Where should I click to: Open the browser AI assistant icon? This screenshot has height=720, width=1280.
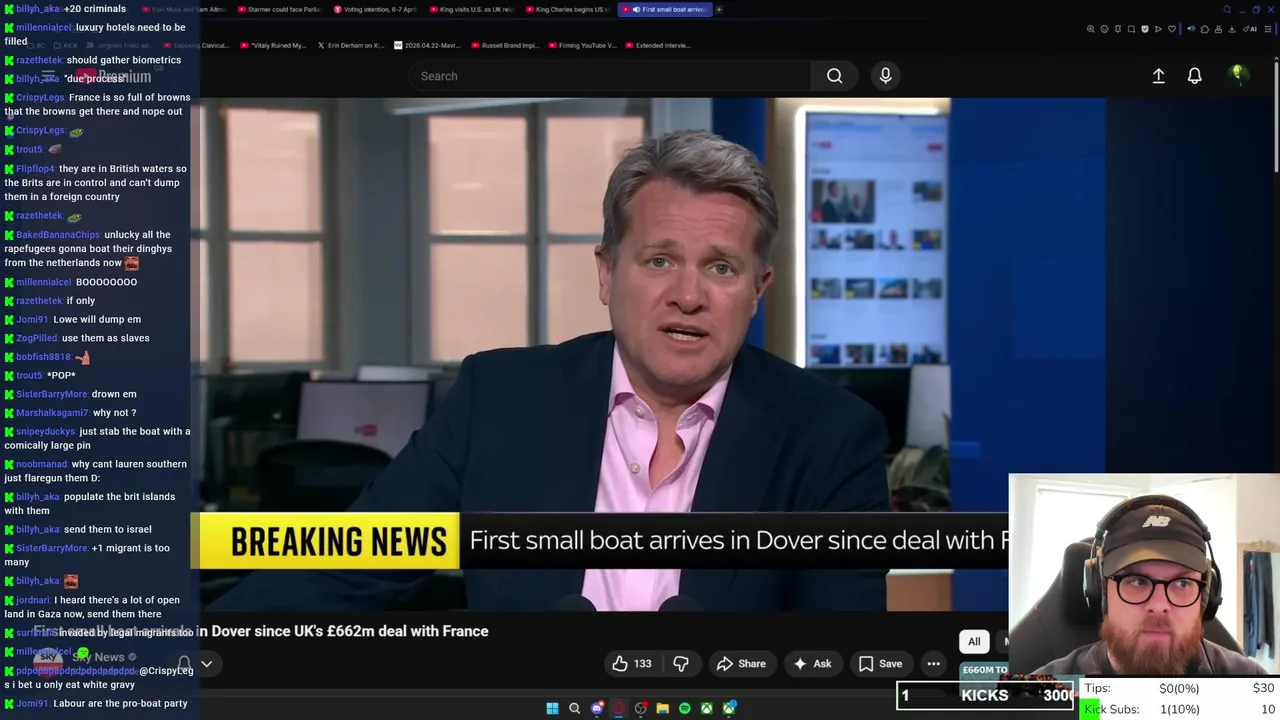coord(1250,29)
